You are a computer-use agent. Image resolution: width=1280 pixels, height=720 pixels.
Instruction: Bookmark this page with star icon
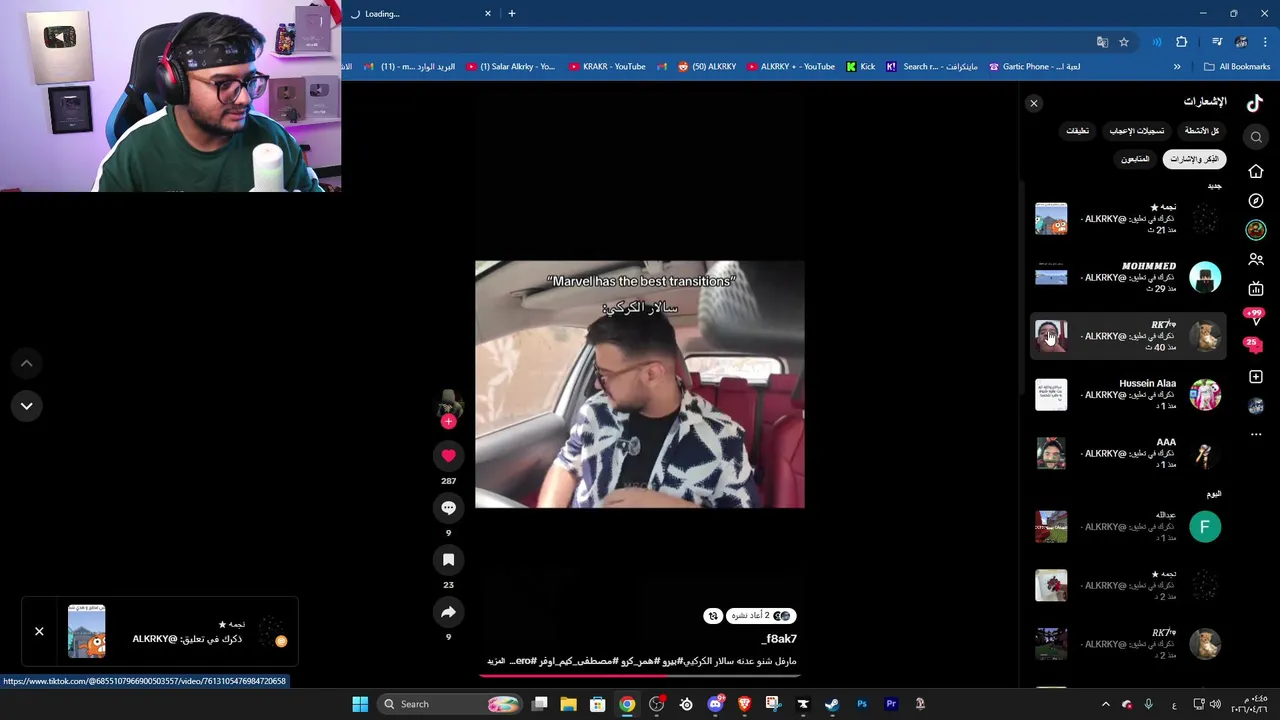pos(1124,42)
